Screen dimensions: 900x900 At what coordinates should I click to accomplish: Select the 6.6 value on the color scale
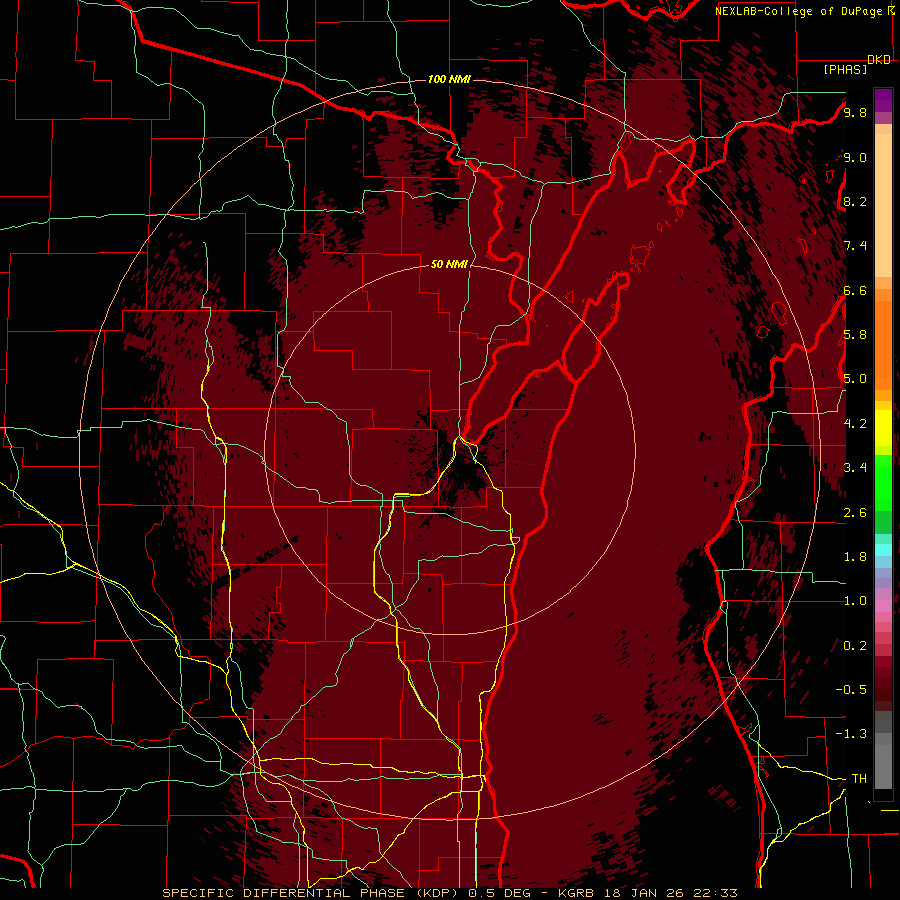click(x=855, y=290)
